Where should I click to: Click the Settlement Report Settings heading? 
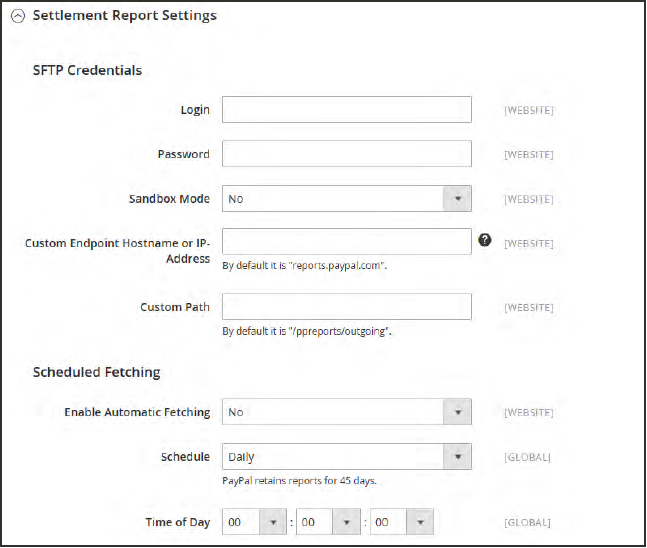coord(124,16)
